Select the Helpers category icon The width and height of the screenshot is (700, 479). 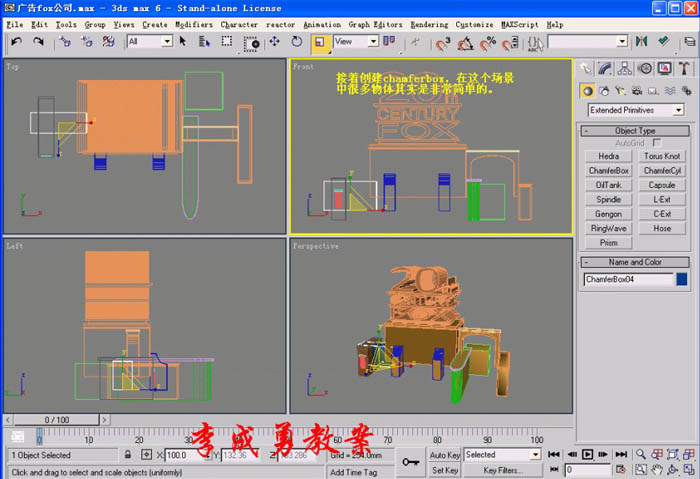pyautogui.click(x=654, y=91)
